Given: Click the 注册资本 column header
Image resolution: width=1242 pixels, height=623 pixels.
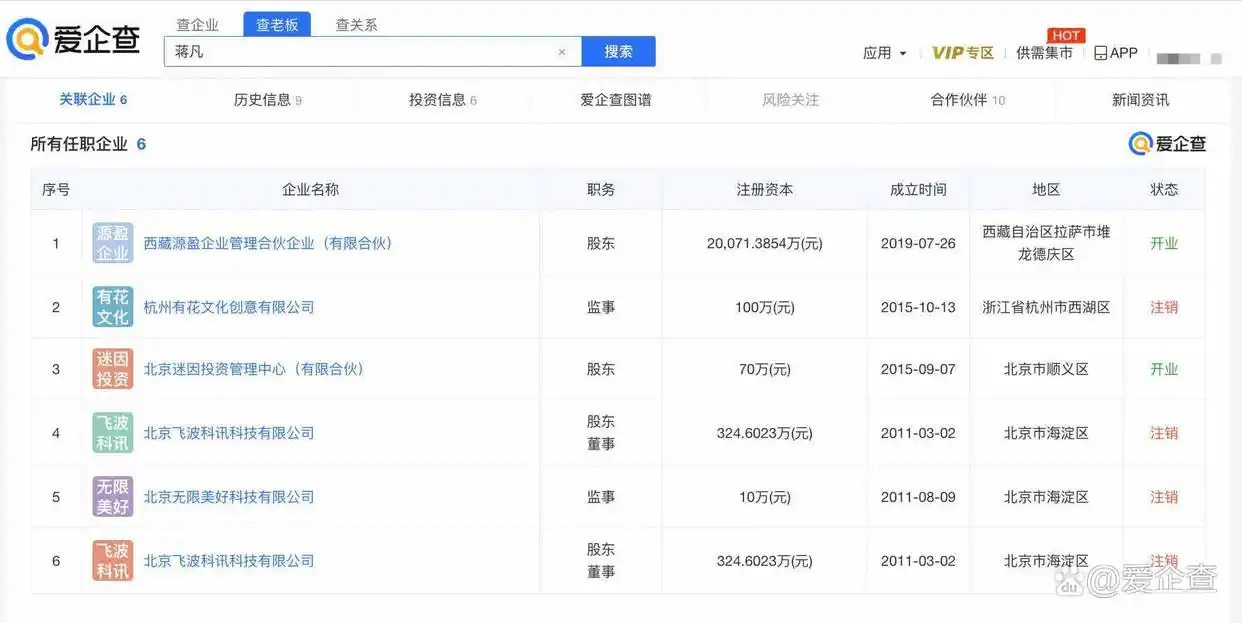Looking at the screenshot, I should [x=764, y=189].
